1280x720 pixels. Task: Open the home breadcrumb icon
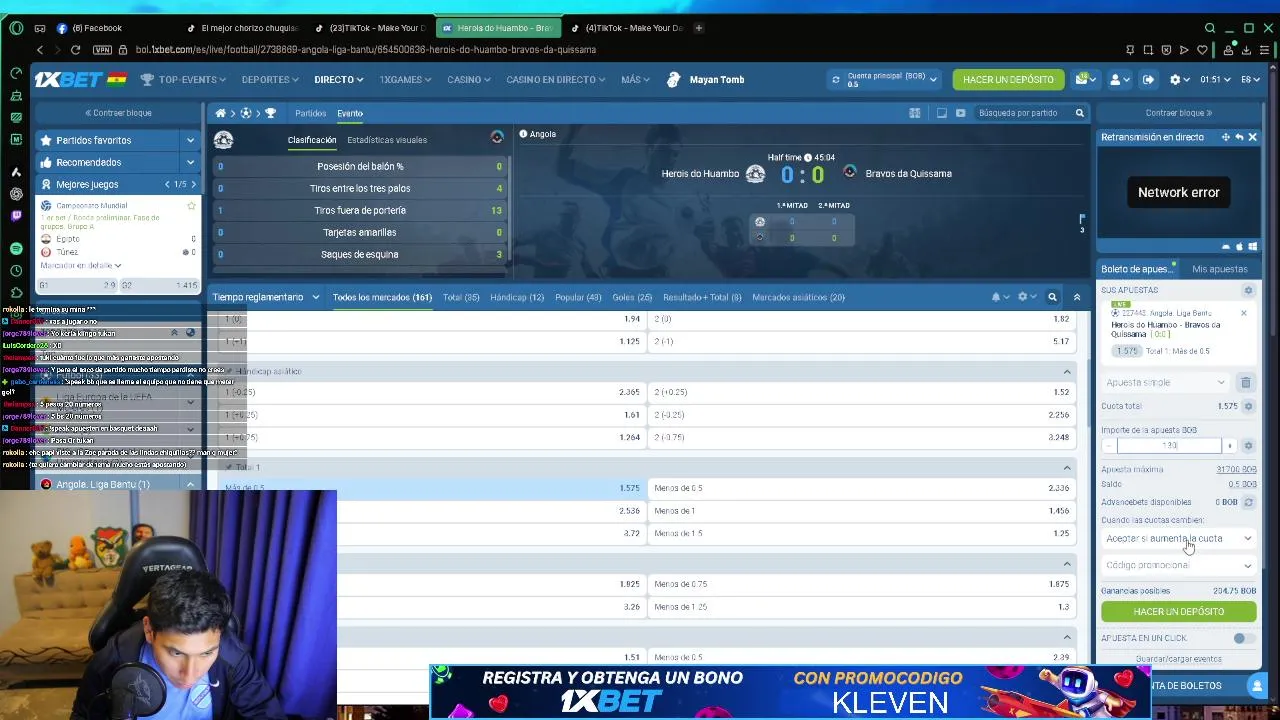[220, 113]
